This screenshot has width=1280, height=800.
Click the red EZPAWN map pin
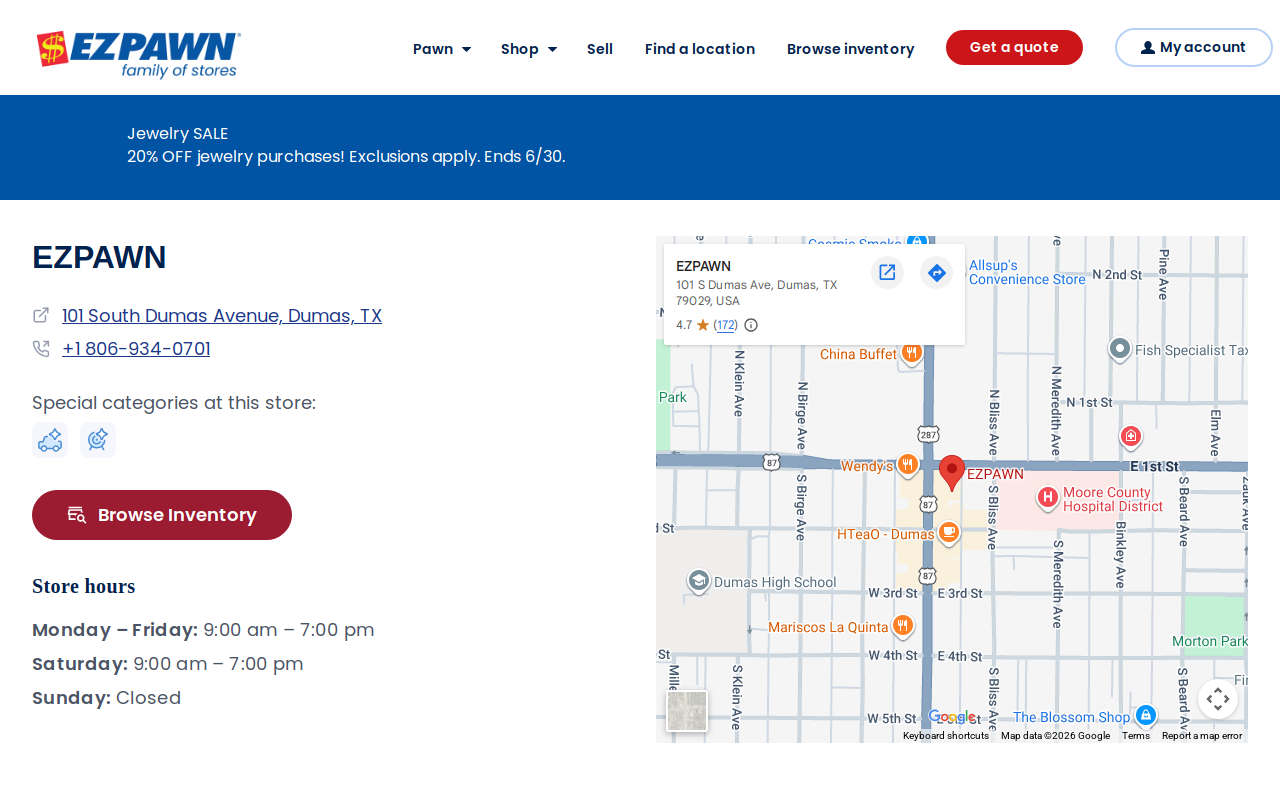[952, 472]
